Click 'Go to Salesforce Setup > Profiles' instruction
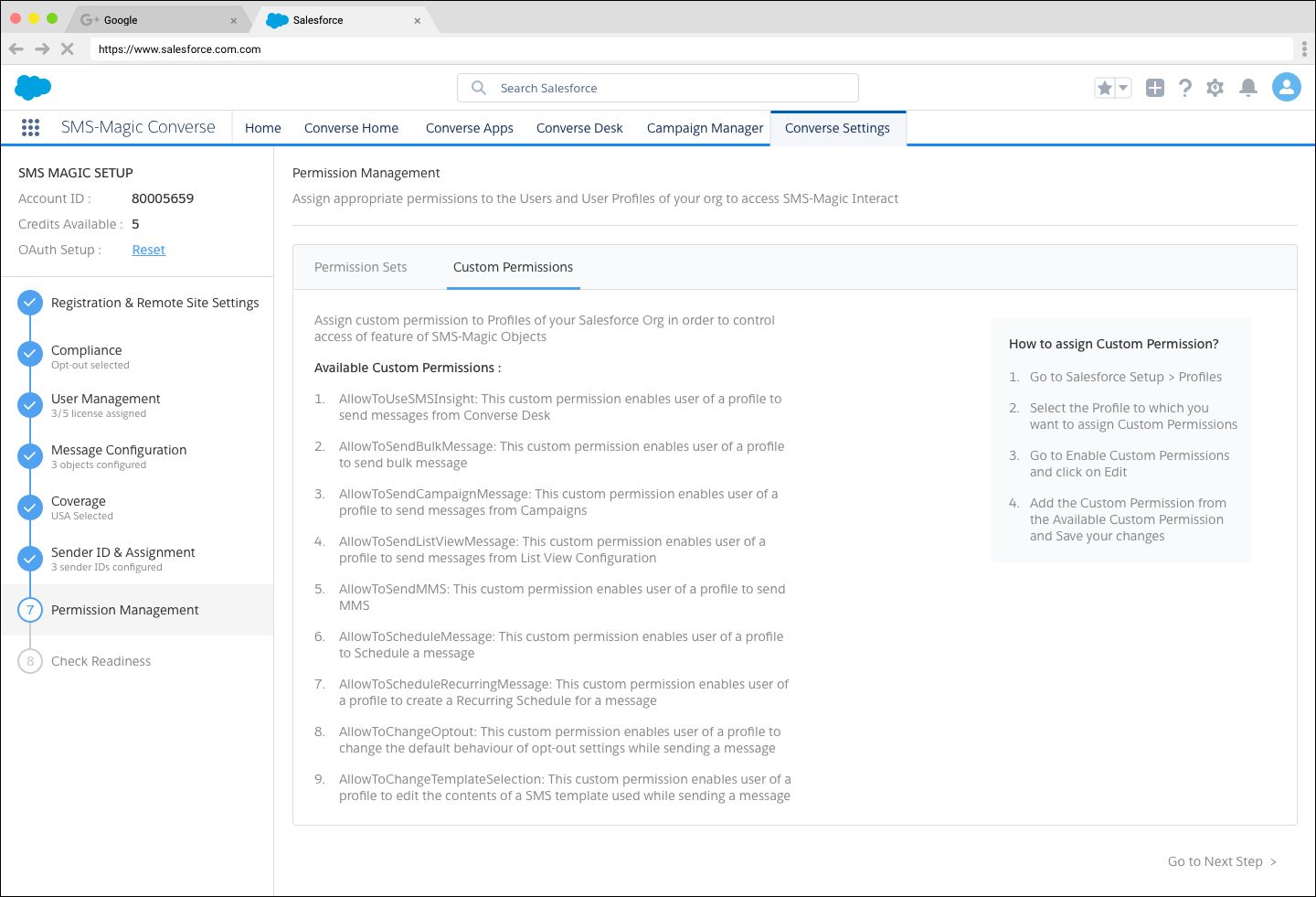This screenshot has height=897, width=1316. [x=1126, y=377]
